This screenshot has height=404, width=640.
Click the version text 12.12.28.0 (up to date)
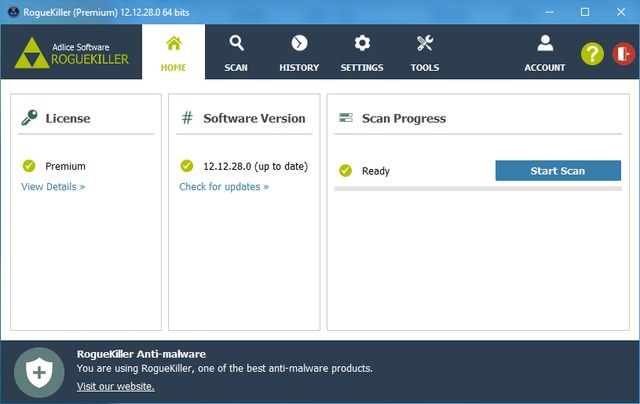tap(256, 166)
